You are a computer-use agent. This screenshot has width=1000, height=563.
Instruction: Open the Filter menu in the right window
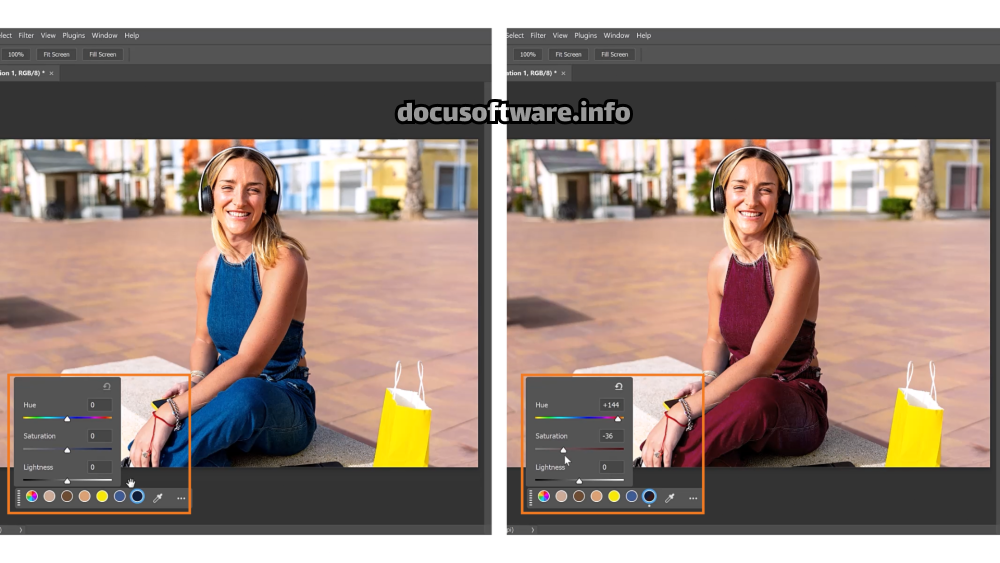tap(538, 35)
